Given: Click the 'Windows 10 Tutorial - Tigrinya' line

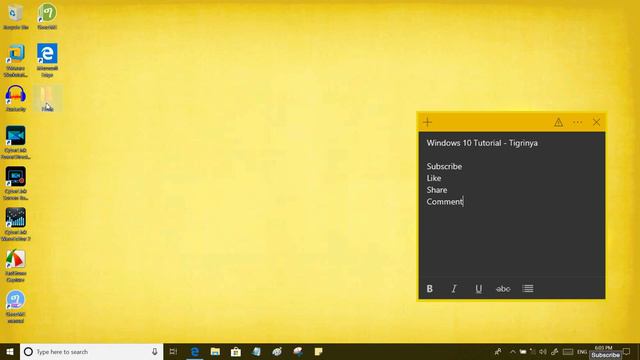Looking at the screenshot, I should coord(482,143).
